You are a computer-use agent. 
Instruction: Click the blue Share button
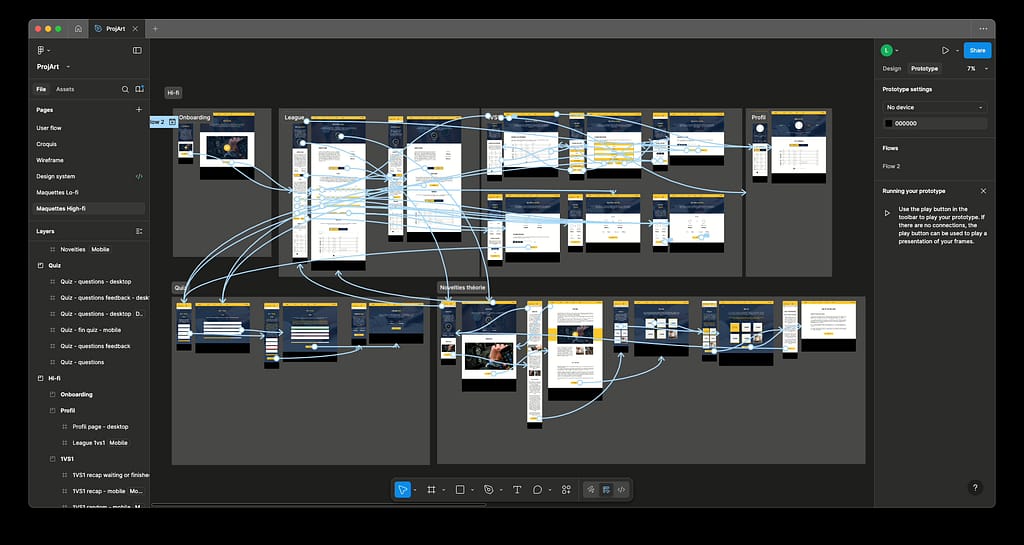click(x=977, y=50)
